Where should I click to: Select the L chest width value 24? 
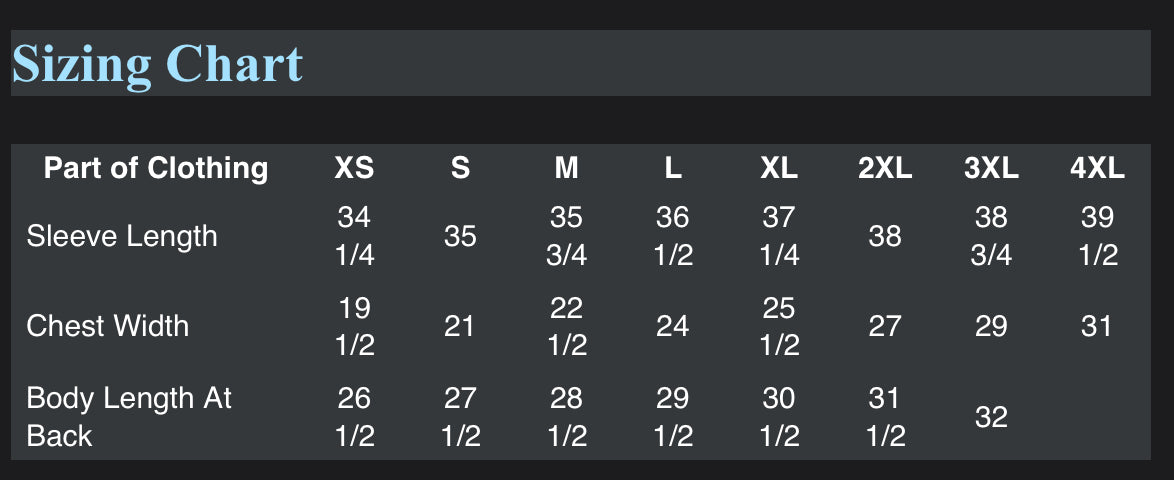672,326
